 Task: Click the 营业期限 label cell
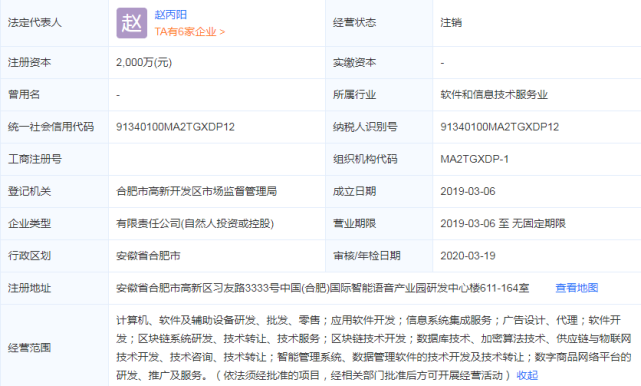pyautogui.click(x=379, y=223)
